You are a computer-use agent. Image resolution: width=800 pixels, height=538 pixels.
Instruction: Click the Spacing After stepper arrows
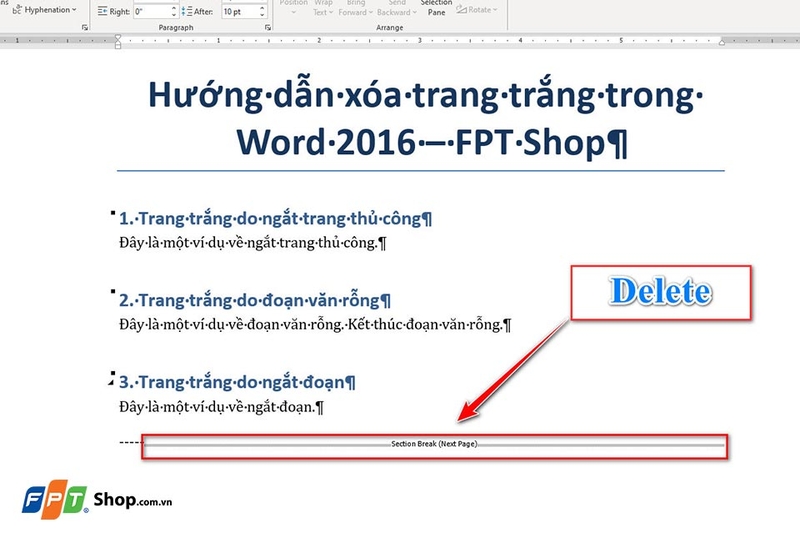[262, 11]
